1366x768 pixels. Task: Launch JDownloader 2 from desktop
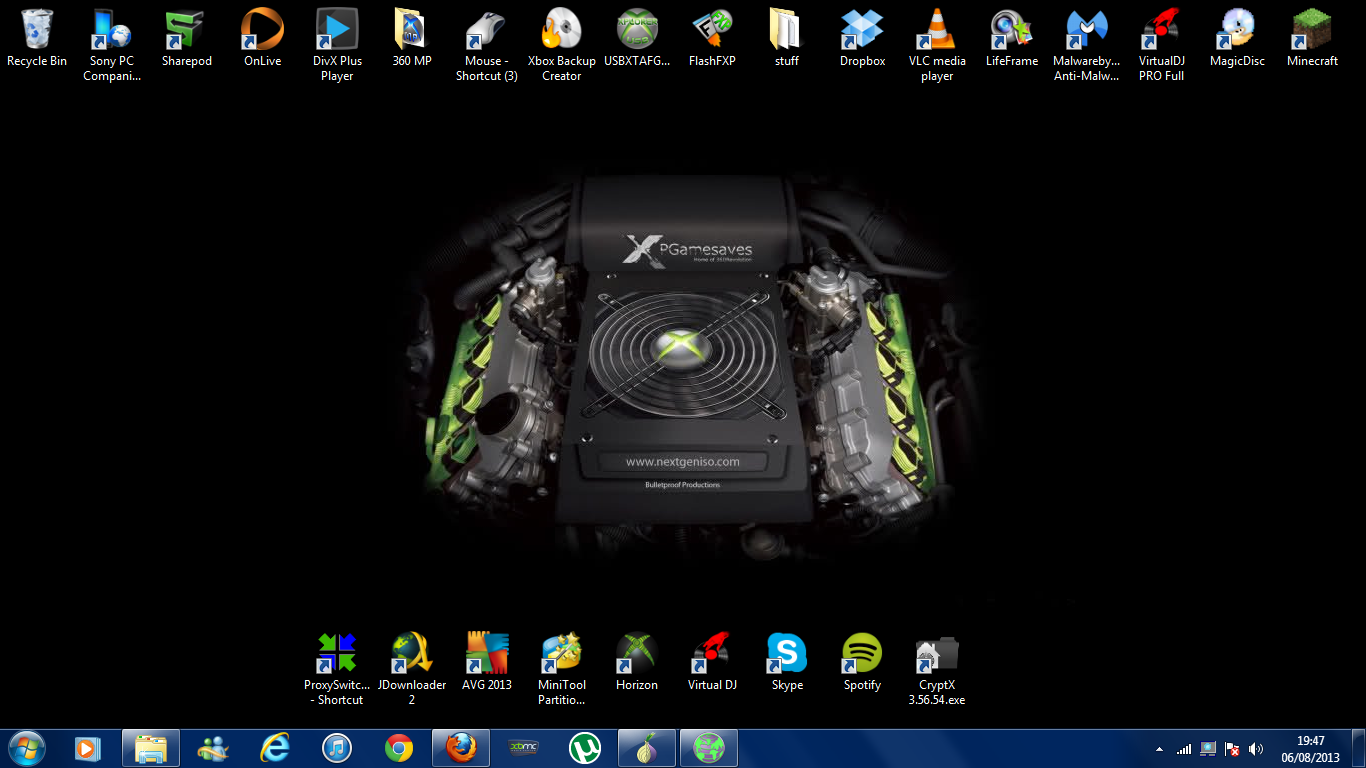[x=412, y=654]
